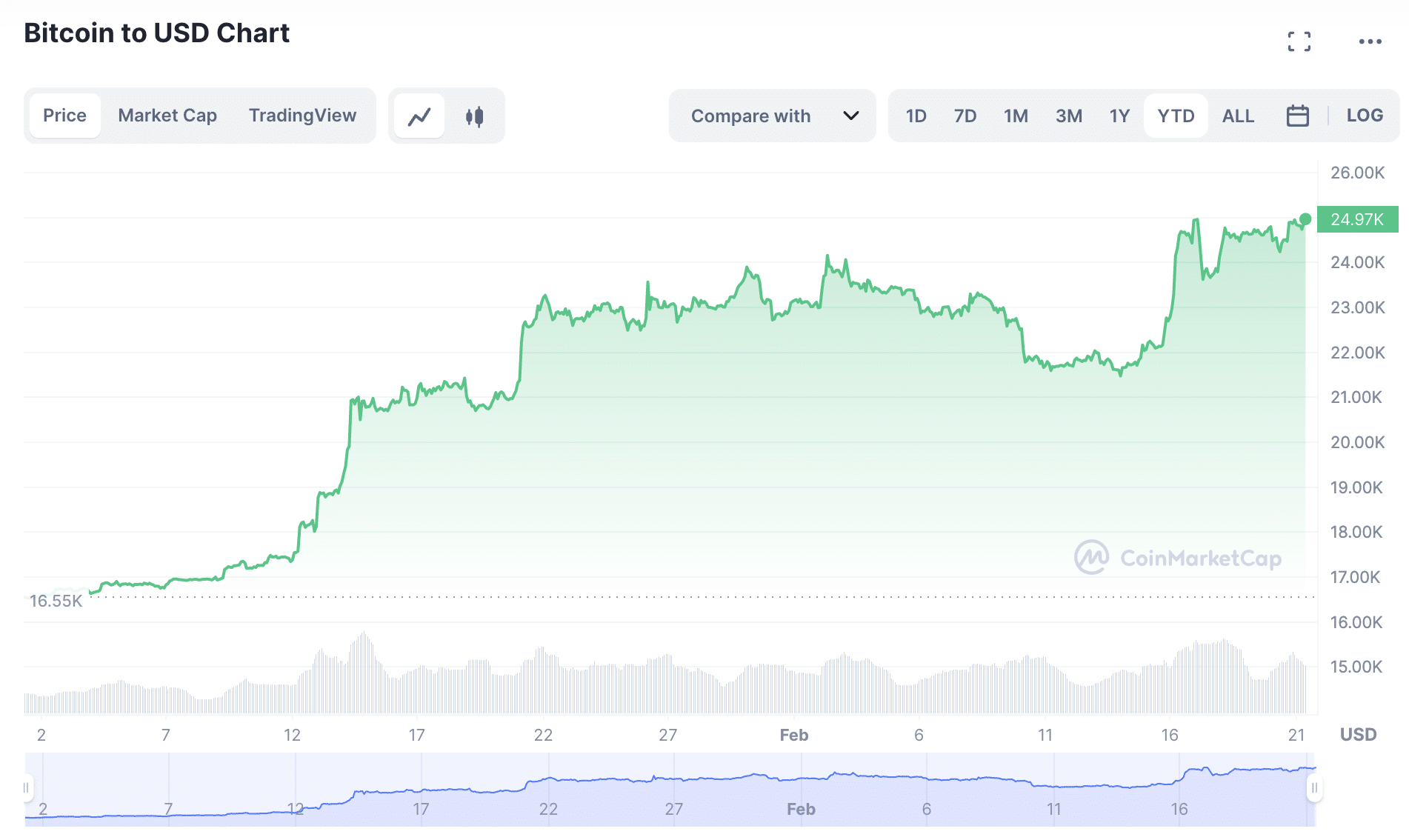Toggle LOG scale on the chart
This screenshot has width=1409, height=840.
[x=1364, y=116]
